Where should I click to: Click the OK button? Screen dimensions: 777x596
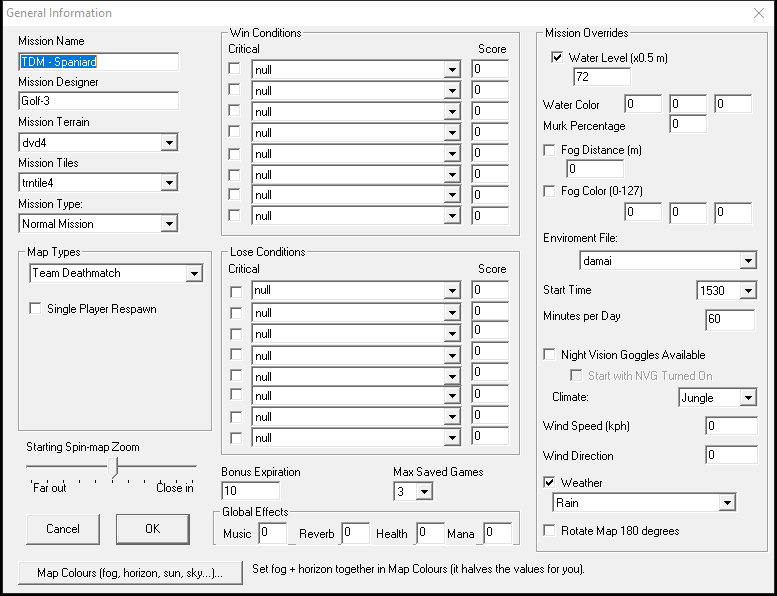153,529
